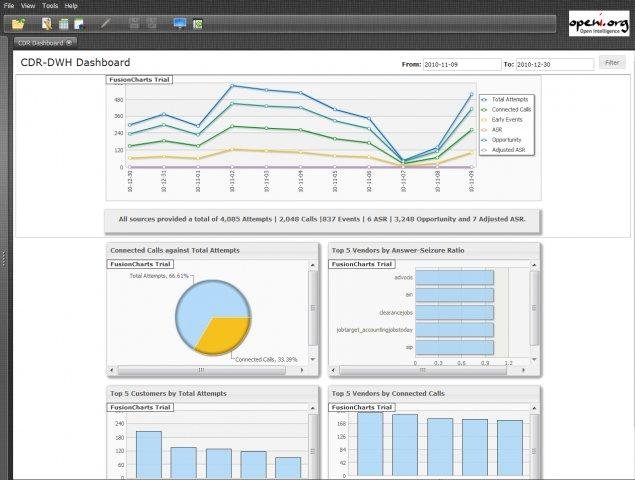
Task: Toggle Connected Calls series in legend
Action: (x=506, y=109)
